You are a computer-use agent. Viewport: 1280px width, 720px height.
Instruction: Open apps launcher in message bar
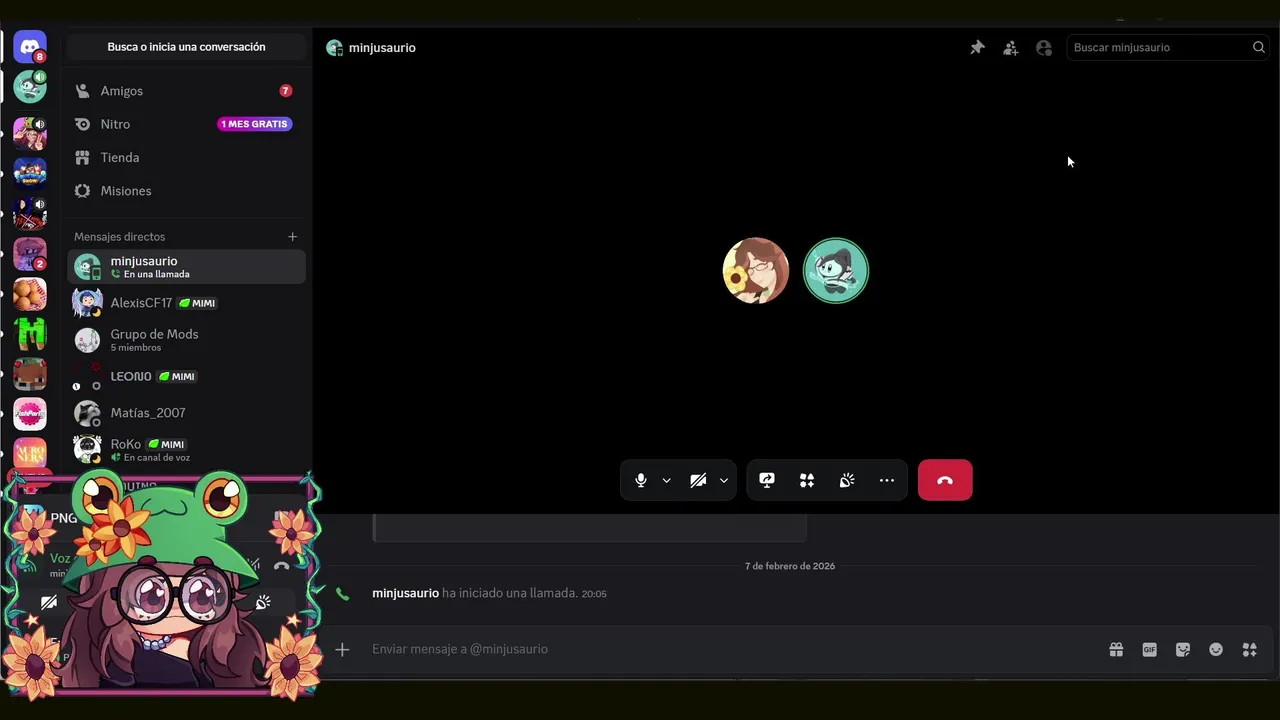pos(1250,649)
